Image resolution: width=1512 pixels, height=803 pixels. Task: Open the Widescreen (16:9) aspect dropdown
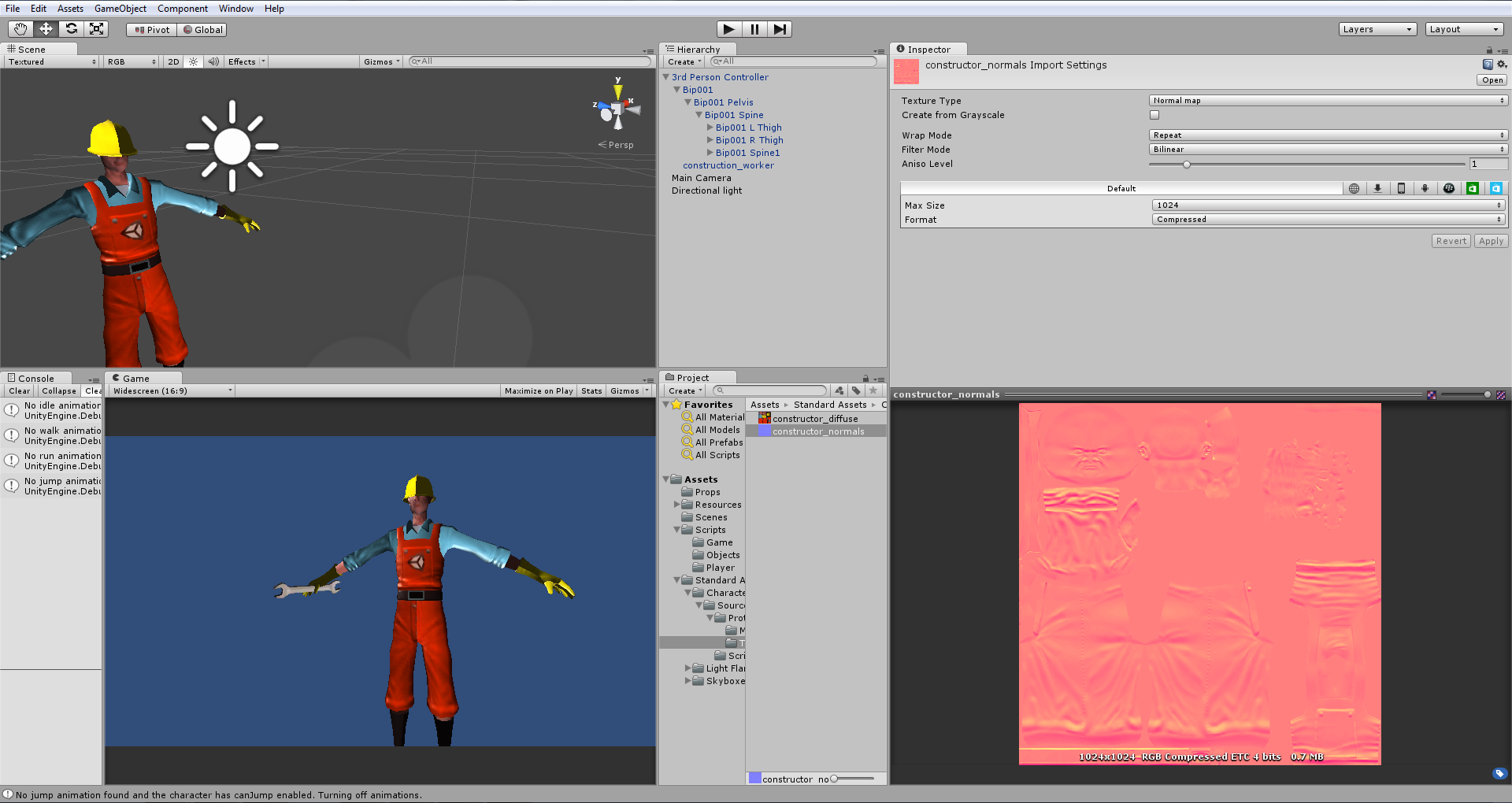point(172,390)
